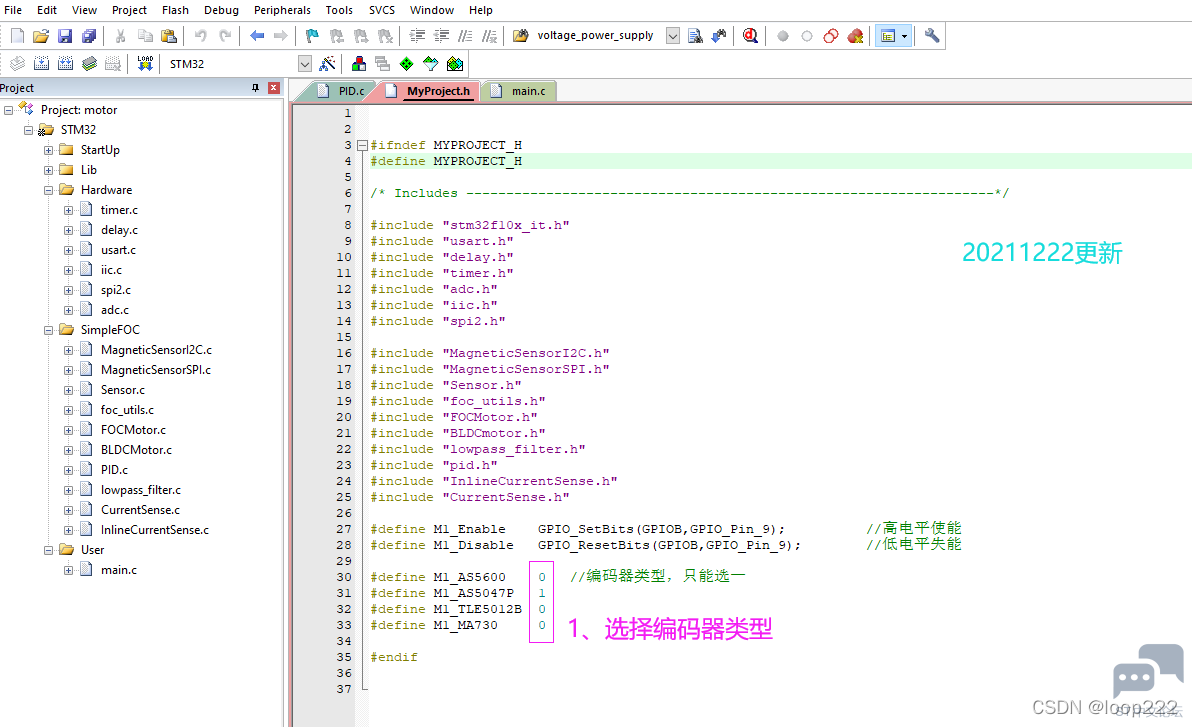Click the Open file folder icon
This screenshot has height=727, width=1192.
[x=41, y=36]
